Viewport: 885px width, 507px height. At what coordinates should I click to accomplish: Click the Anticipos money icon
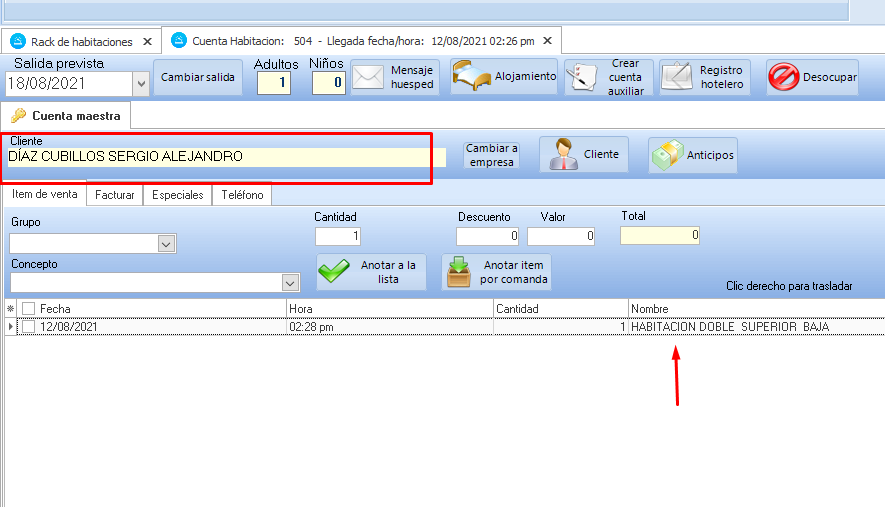pyautogui.click(x=667, y=155)
